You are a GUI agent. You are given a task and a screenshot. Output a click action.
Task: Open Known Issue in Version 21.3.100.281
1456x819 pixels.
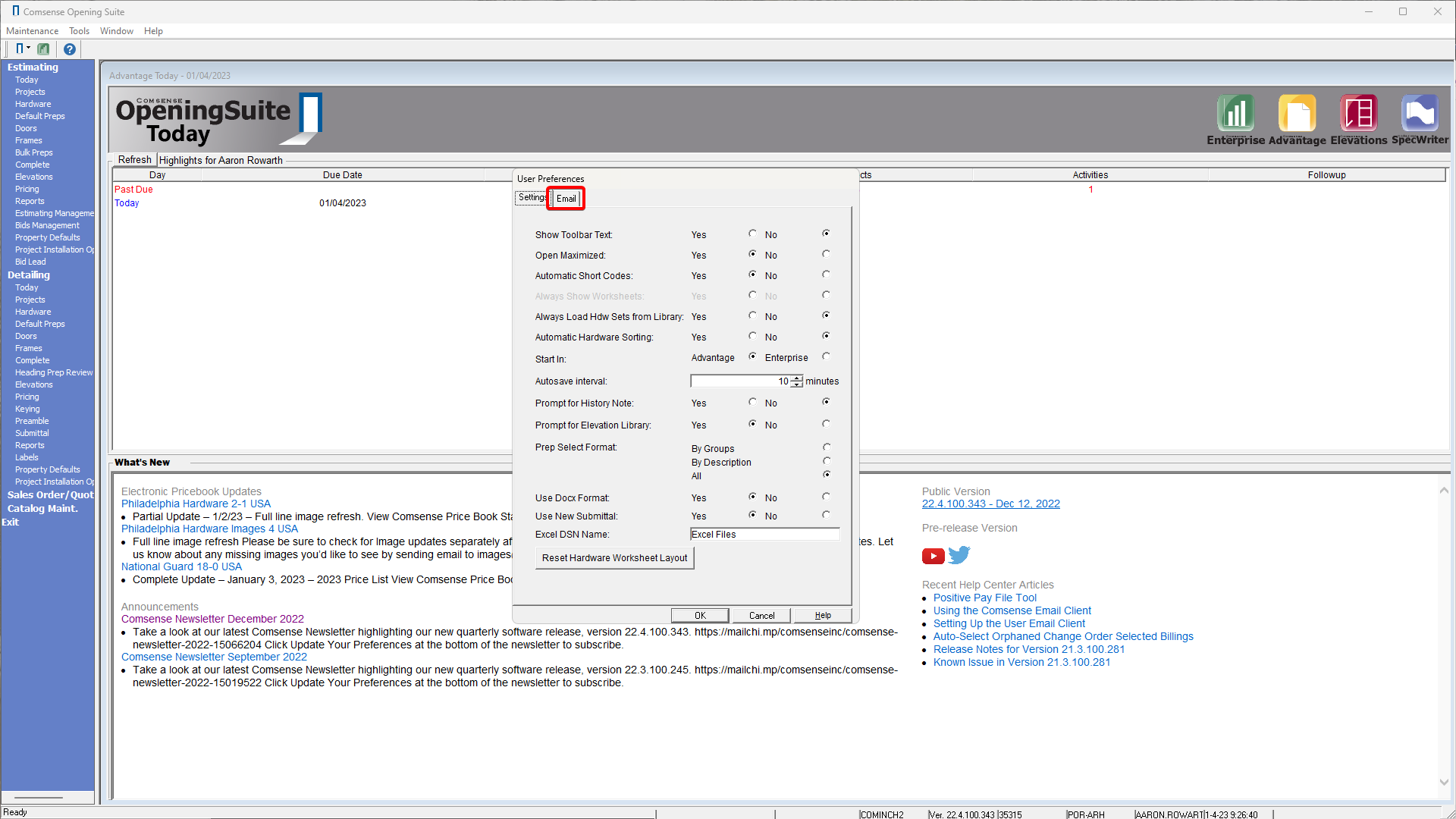(x=1021, y=662)
